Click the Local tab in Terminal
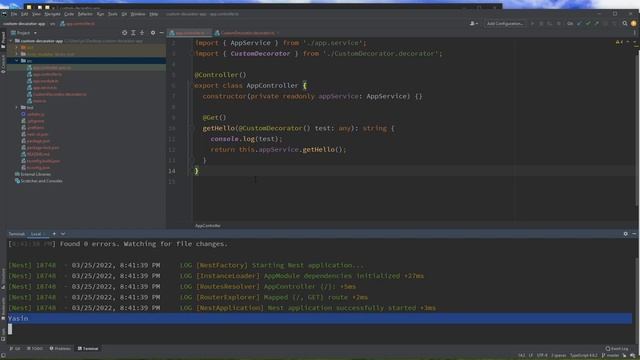The width and height of the screenshot is (640, 360). 36,234
